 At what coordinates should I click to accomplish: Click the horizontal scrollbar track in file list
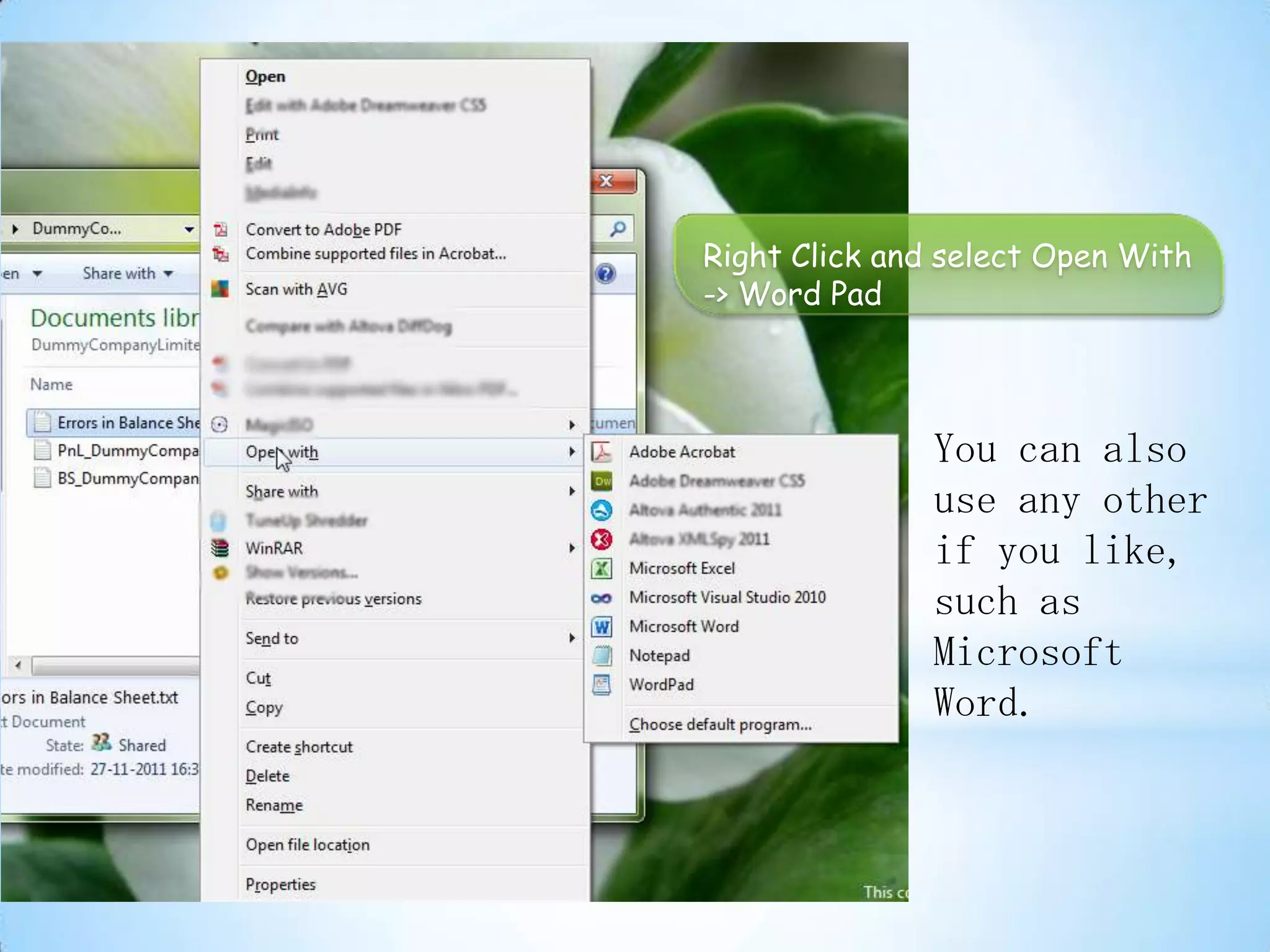click(x=116, y=666)
